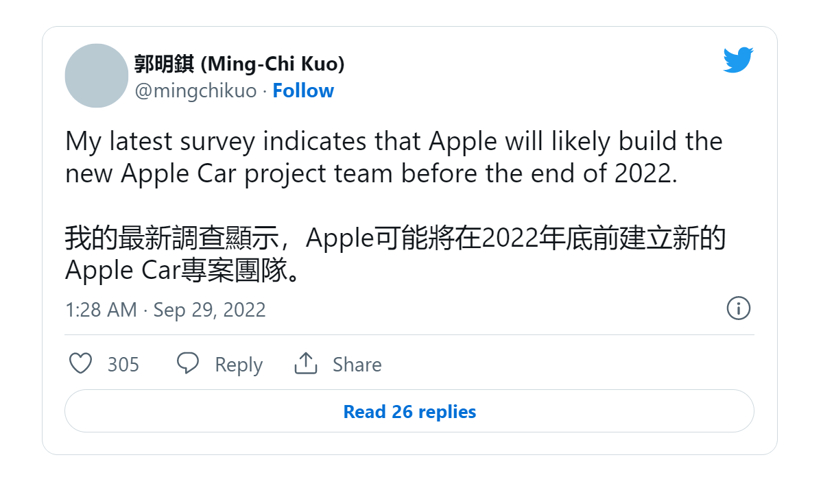Image resolution: width=820 pixels, height=477 pixels.
Task: Click the share upload arrow icon
Action: (x=306, y=364)
